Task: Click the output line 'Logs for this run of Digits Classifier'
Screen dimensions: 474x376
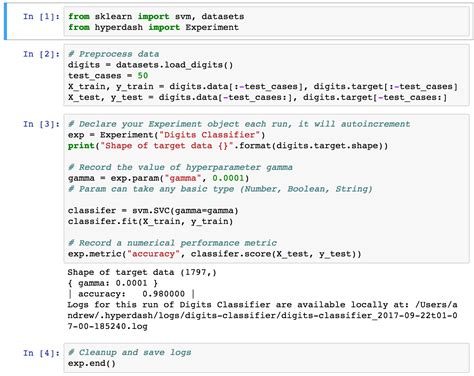Action: pos(263,305)
